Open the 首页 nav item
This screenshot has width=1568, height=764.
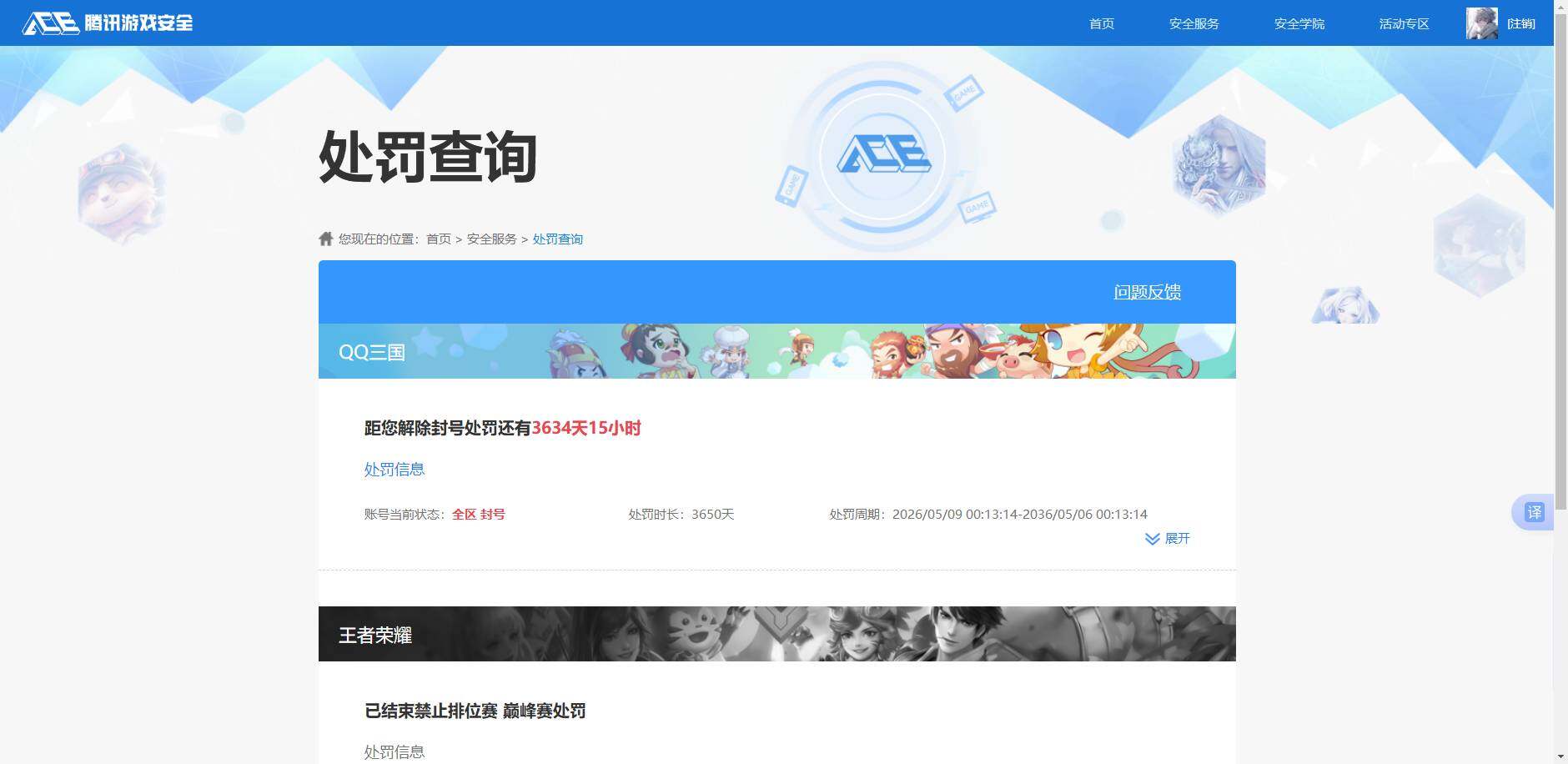click(x=1102, y=23)
